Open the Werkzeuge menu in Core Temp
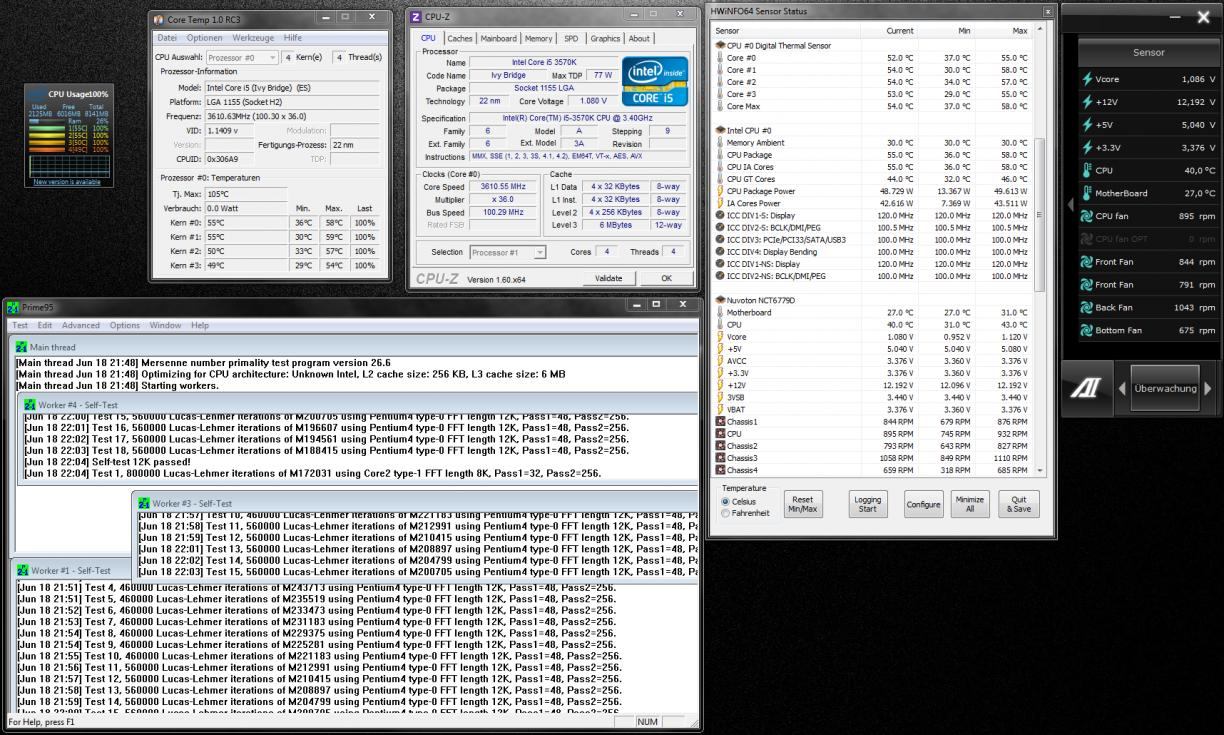1224x735 pixels. [253, 38]
